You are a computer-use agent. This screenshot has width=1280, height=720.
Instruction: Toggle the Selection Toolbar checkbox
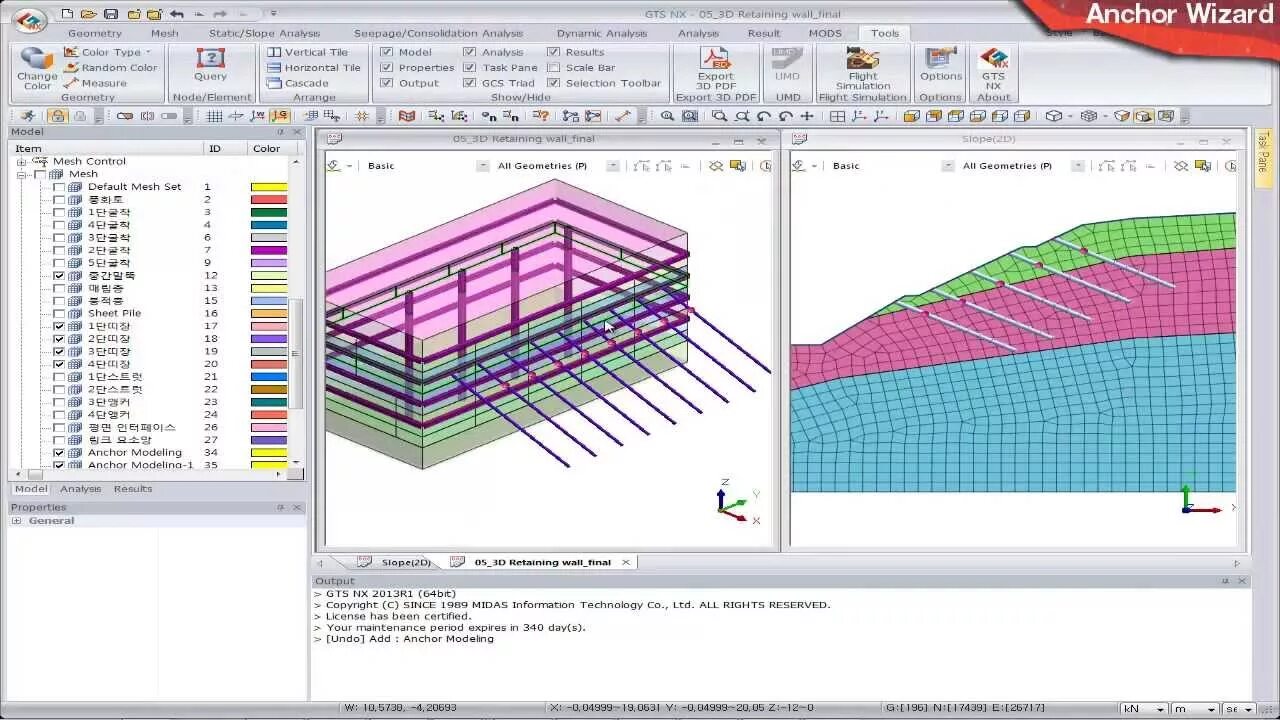554,83
